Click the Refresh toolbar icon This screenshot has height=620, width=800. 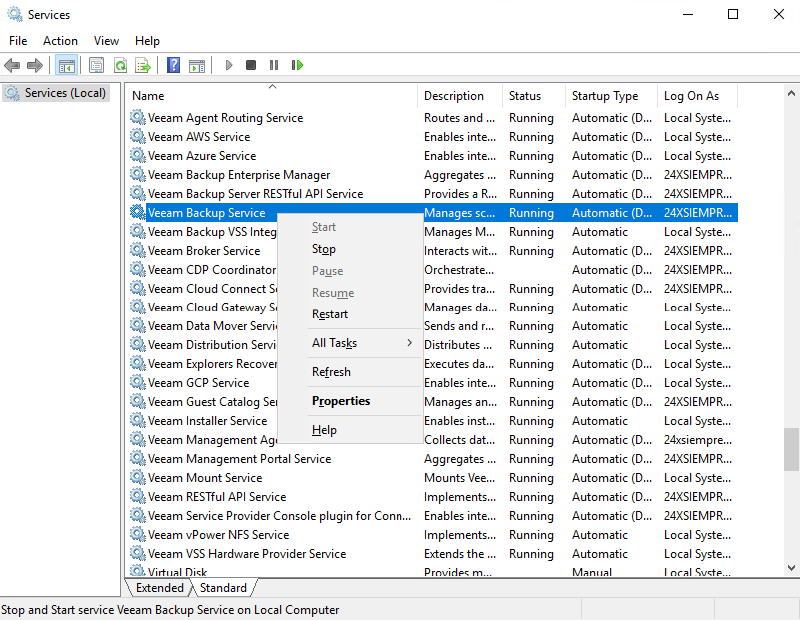pyautogui.click(x=120, y=65)
